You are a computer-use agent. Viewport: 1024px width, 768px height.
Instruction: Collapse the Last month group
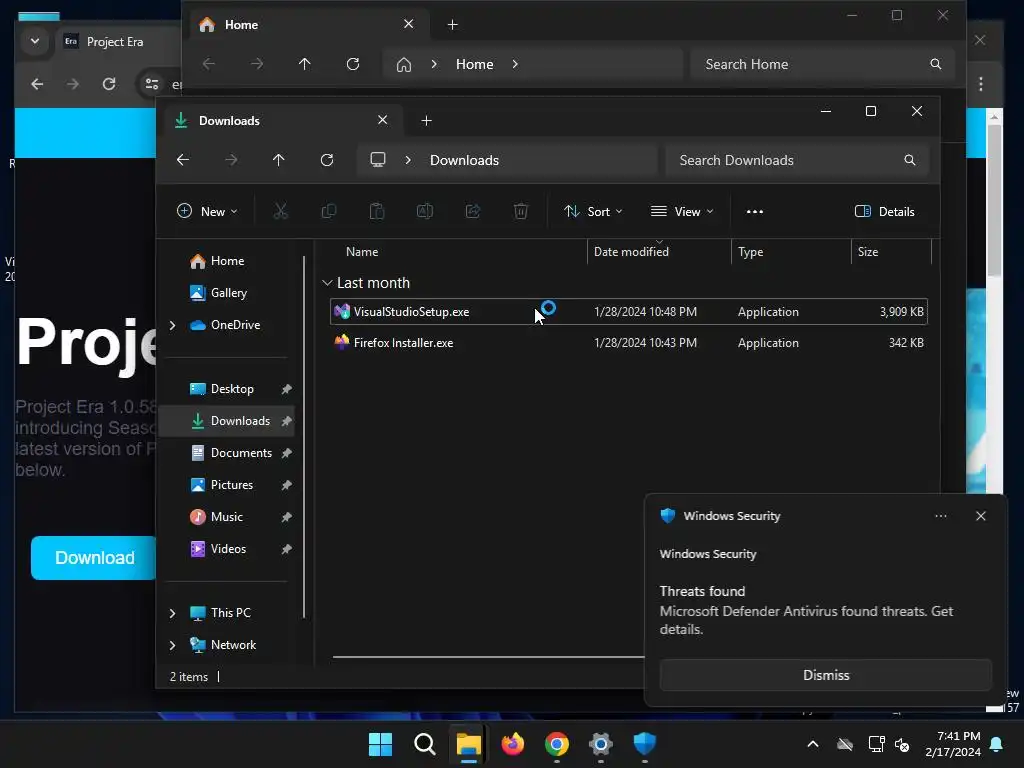point(327,283)
